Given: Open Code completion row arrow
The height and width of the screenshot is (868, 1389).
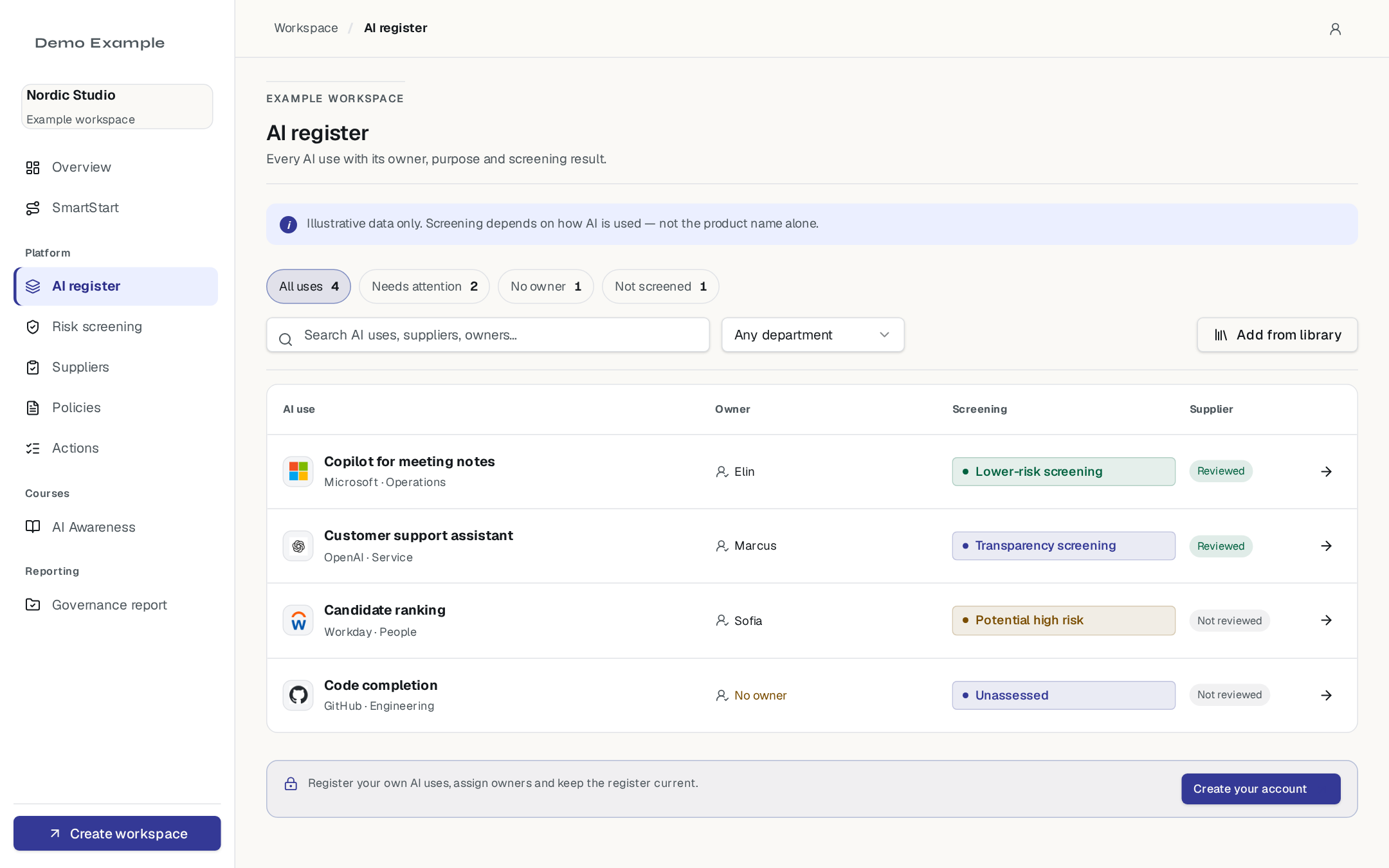Looking at the screenshot, I should 1326,695.
